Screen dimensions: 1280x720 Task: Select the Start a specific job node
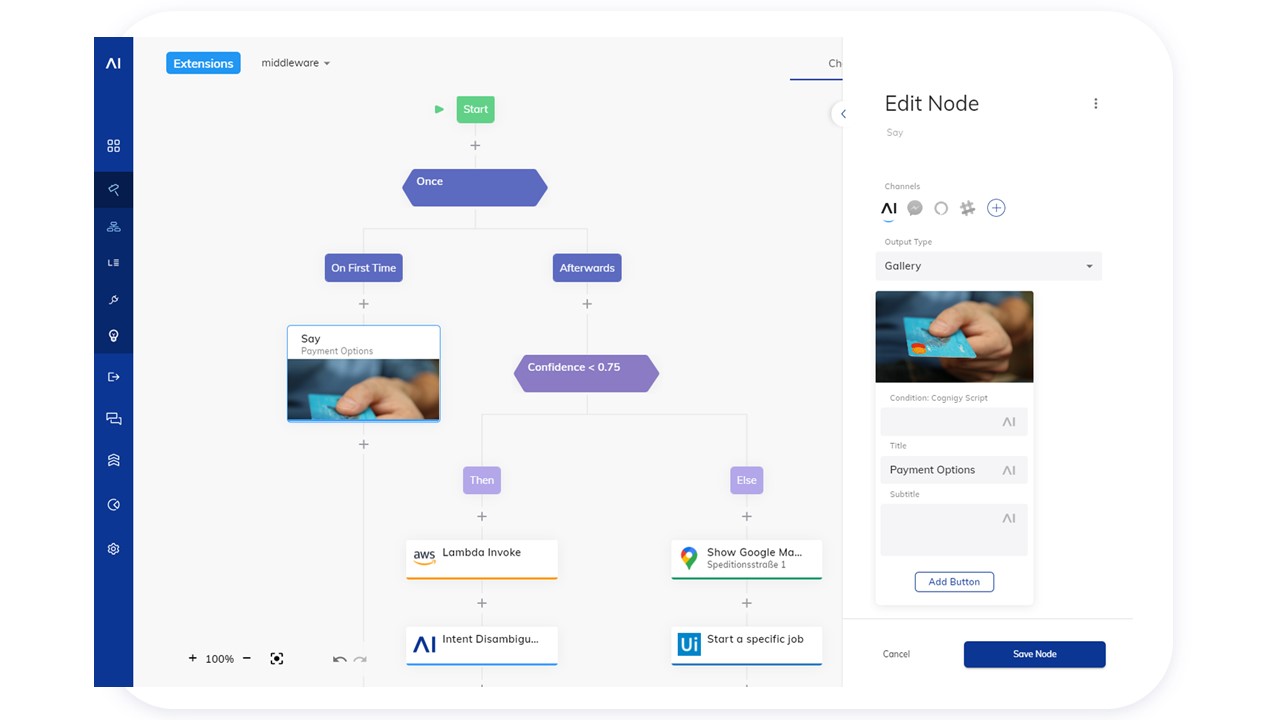(746, 646)
